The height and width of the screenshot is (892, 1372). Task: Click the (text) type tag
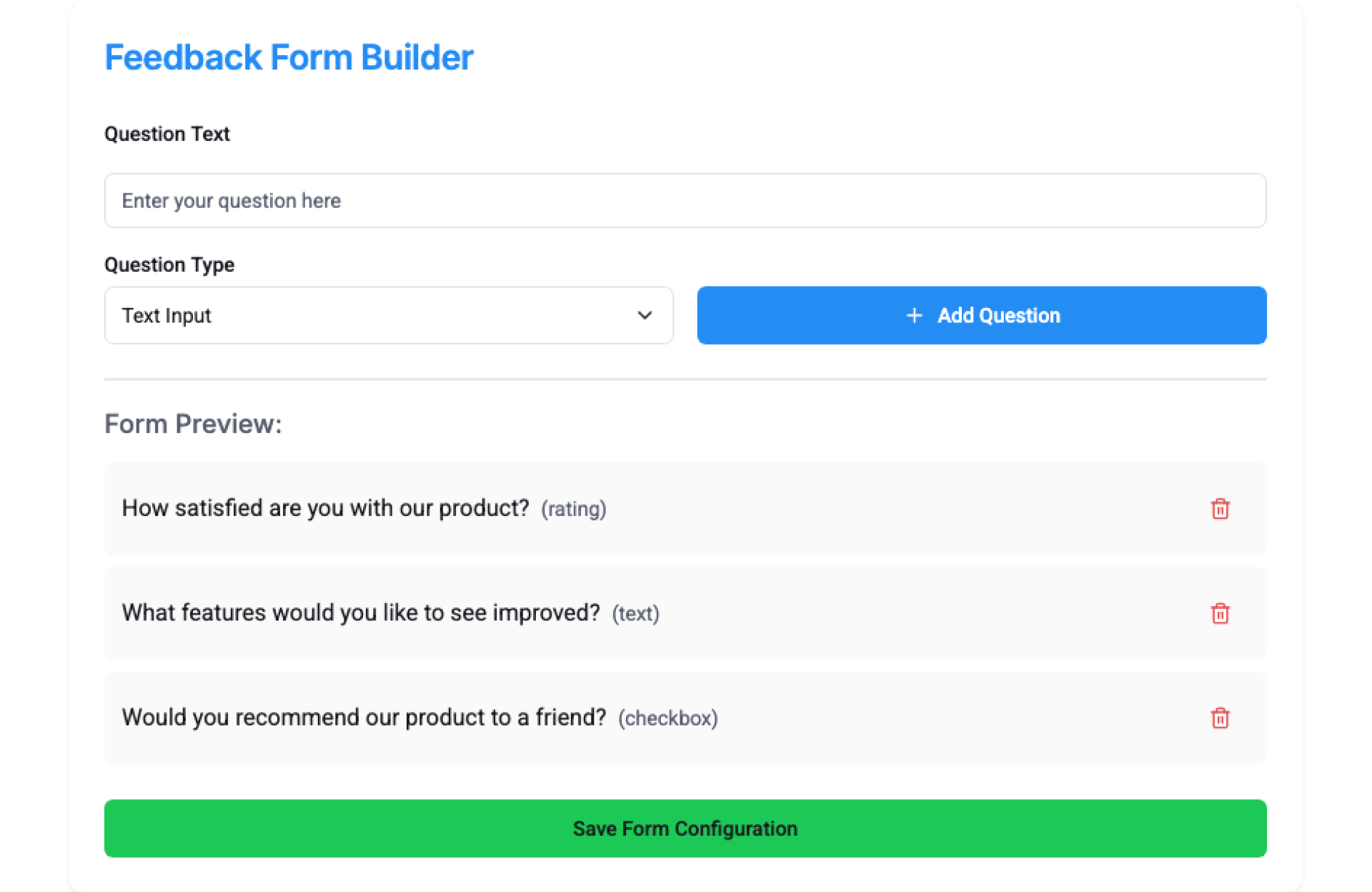click(635, 613)
